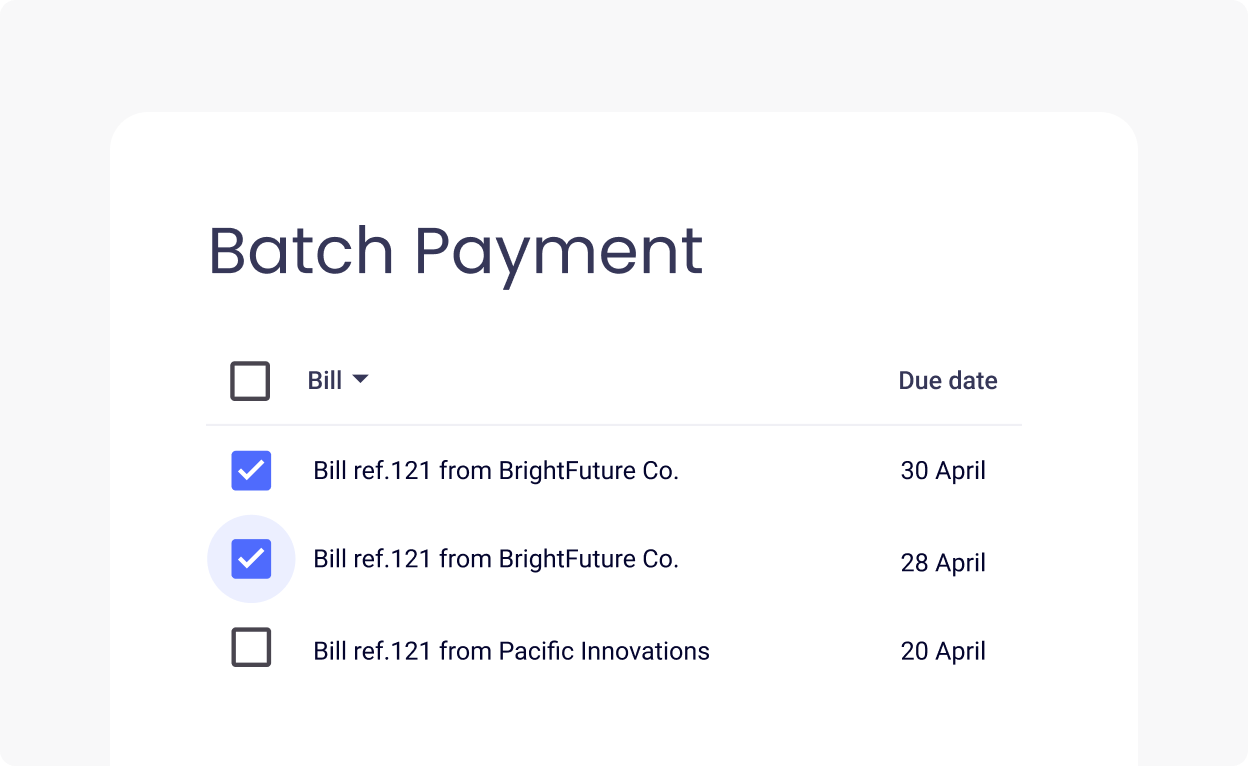
Task: Click the checkmark icon in the first checkbox
Action: [x=250, y=470]
